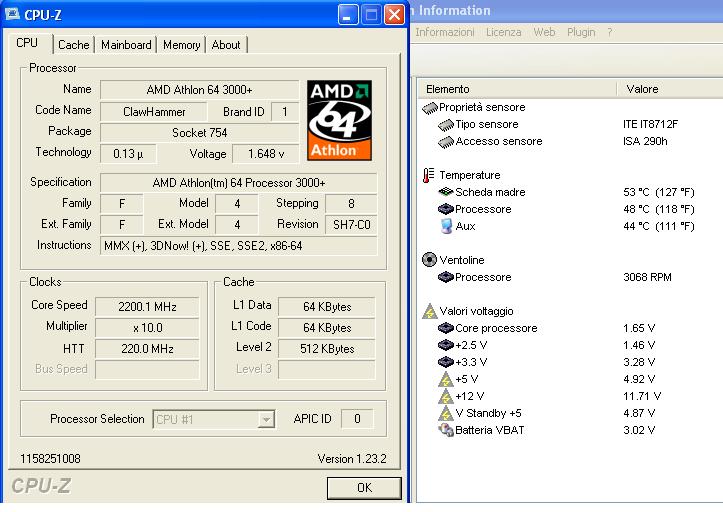
Task: Click the Code Name field ClawHammer
Action: pyautogui.click(x=154, y=112)
